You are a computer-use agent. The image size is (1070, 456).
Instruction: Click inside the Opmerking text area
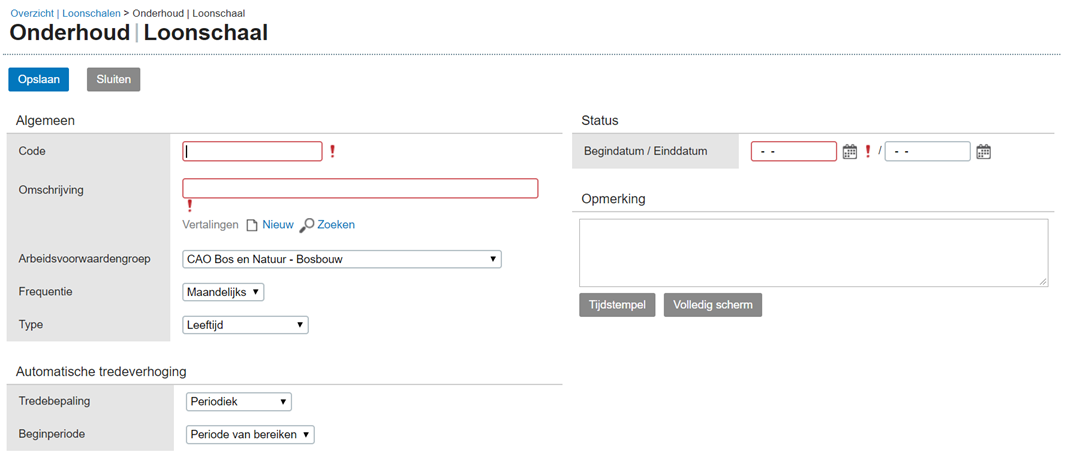point(813,253)
